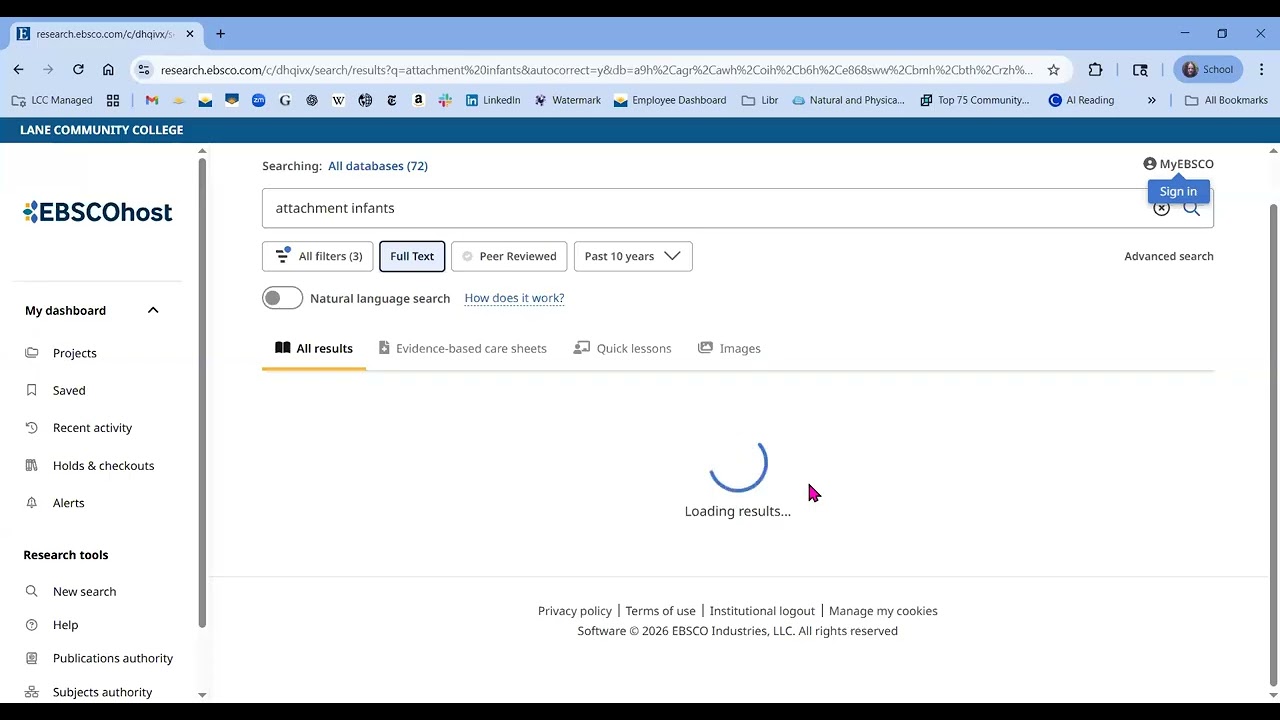Open School profile button
The width and height of the screenshot is (1280, 720).
tap(1208, 70)
